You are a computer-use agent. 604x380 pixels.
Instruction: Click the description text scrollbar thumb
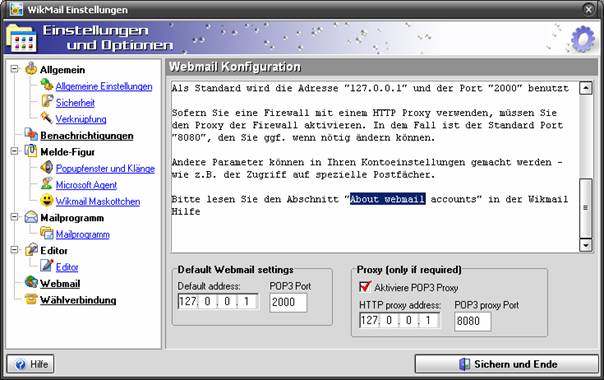[x=586, y=208]
